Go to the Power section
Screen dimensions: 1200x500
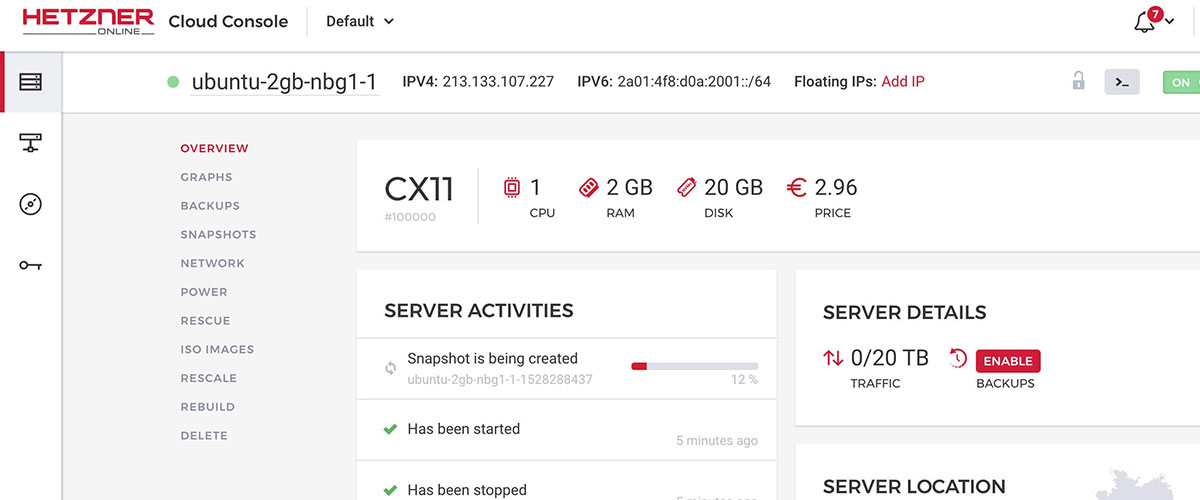tap(204, 292)
